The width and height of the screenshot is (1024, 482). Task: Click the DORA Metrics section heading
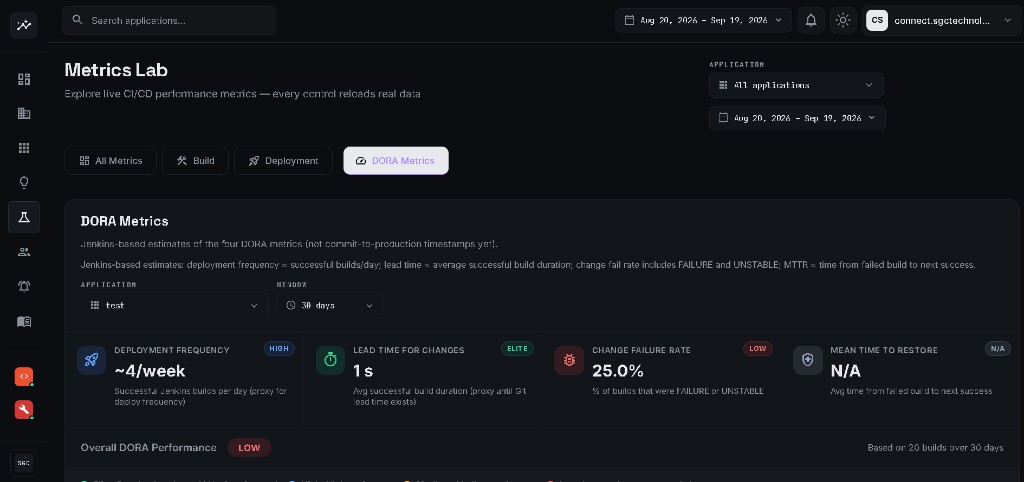[x=125, y=221]
